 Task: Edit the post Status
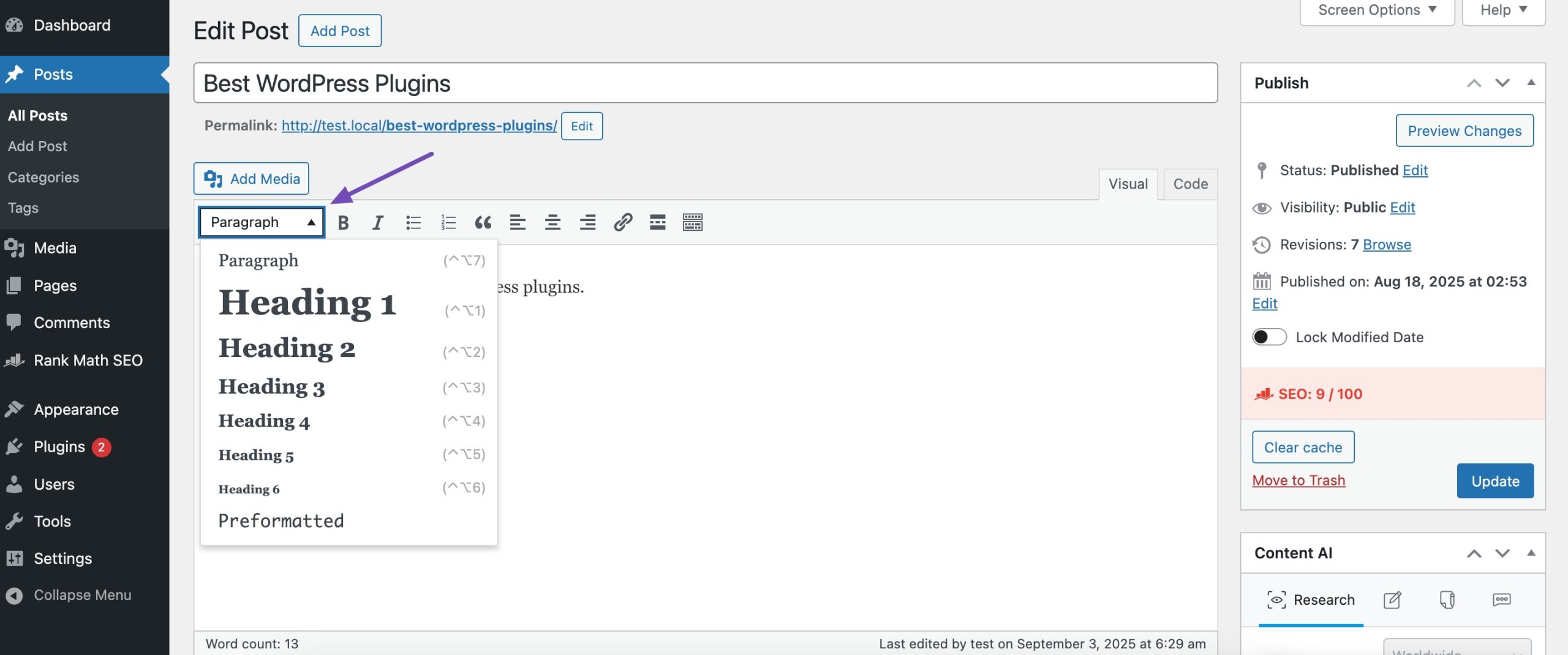(1415, 170)
